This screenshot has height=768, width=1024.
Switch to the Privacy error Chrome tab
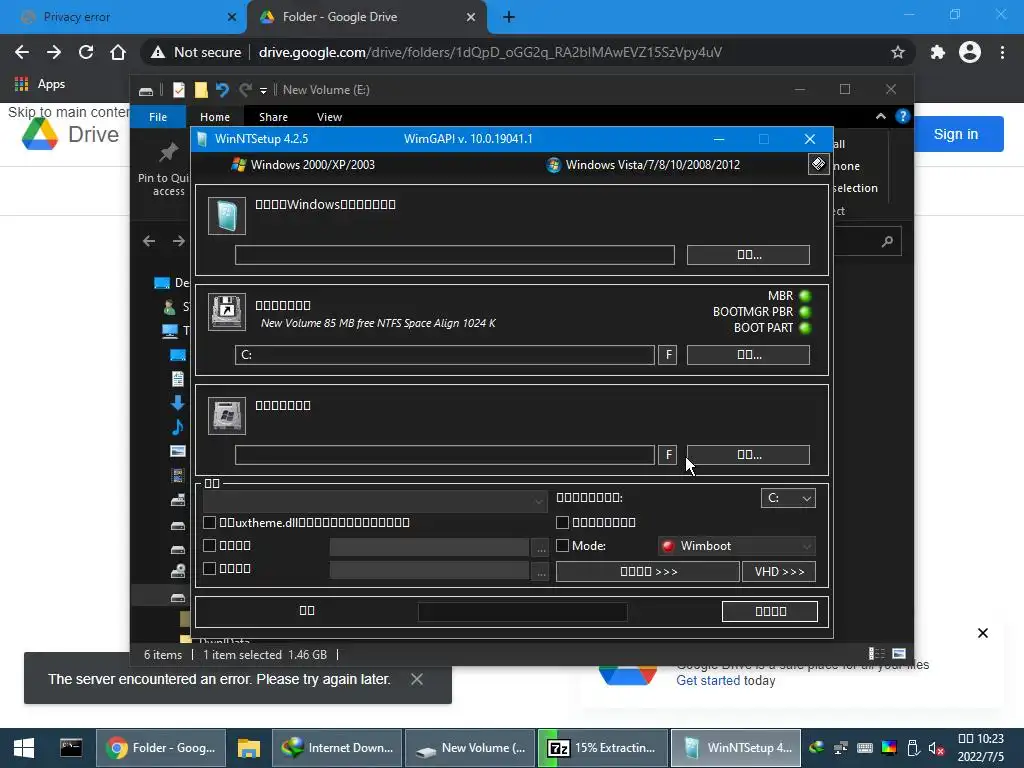point(123,17)
